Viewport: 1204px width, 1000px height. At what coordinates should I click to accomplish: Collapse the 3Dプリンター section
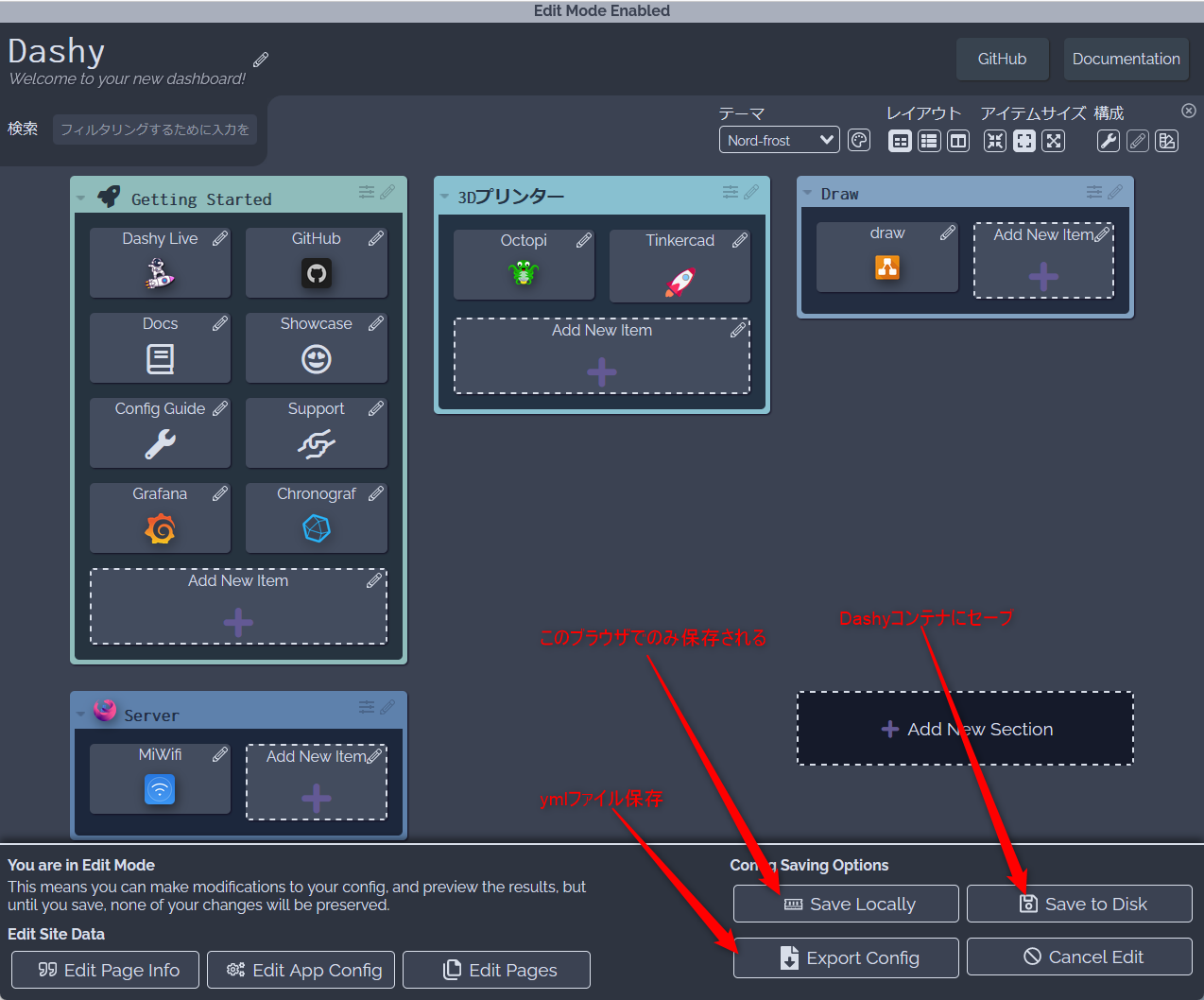(444, 197)
